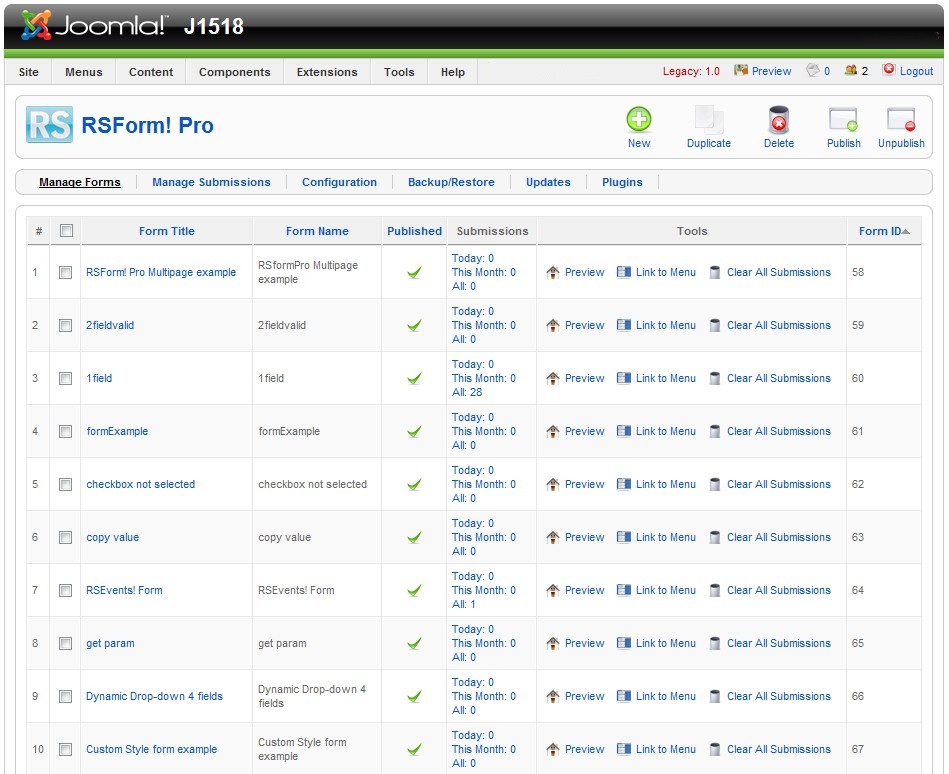Open the Custom Style form example link
Screen dimensions: 949x774
click(151, 749)
